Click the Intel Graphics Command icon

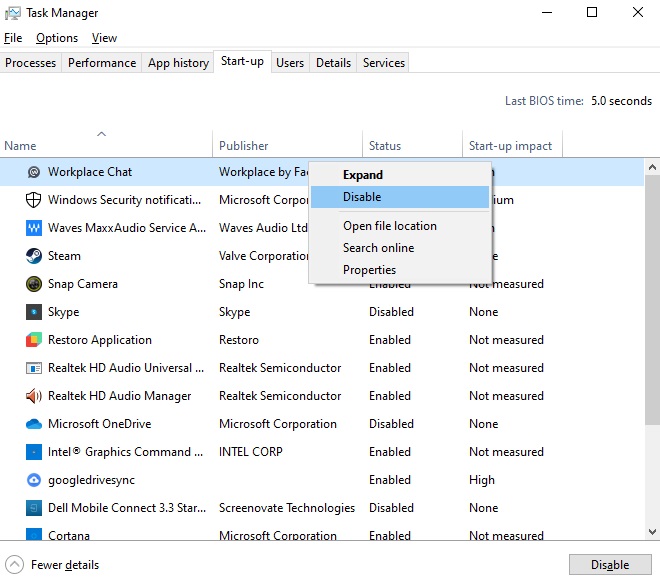[34, 452]
